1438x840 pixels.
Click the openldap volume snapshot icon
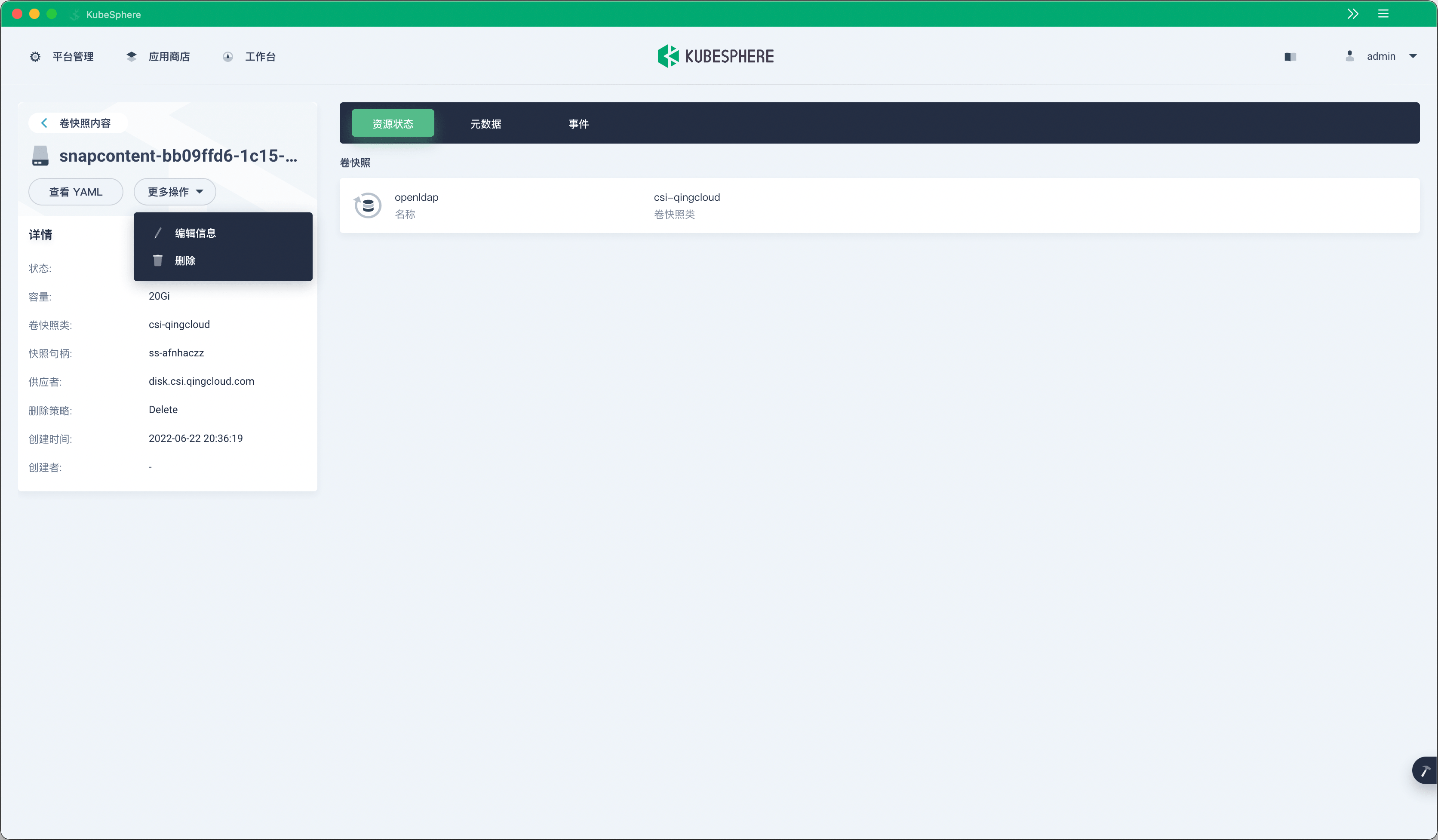368,205
